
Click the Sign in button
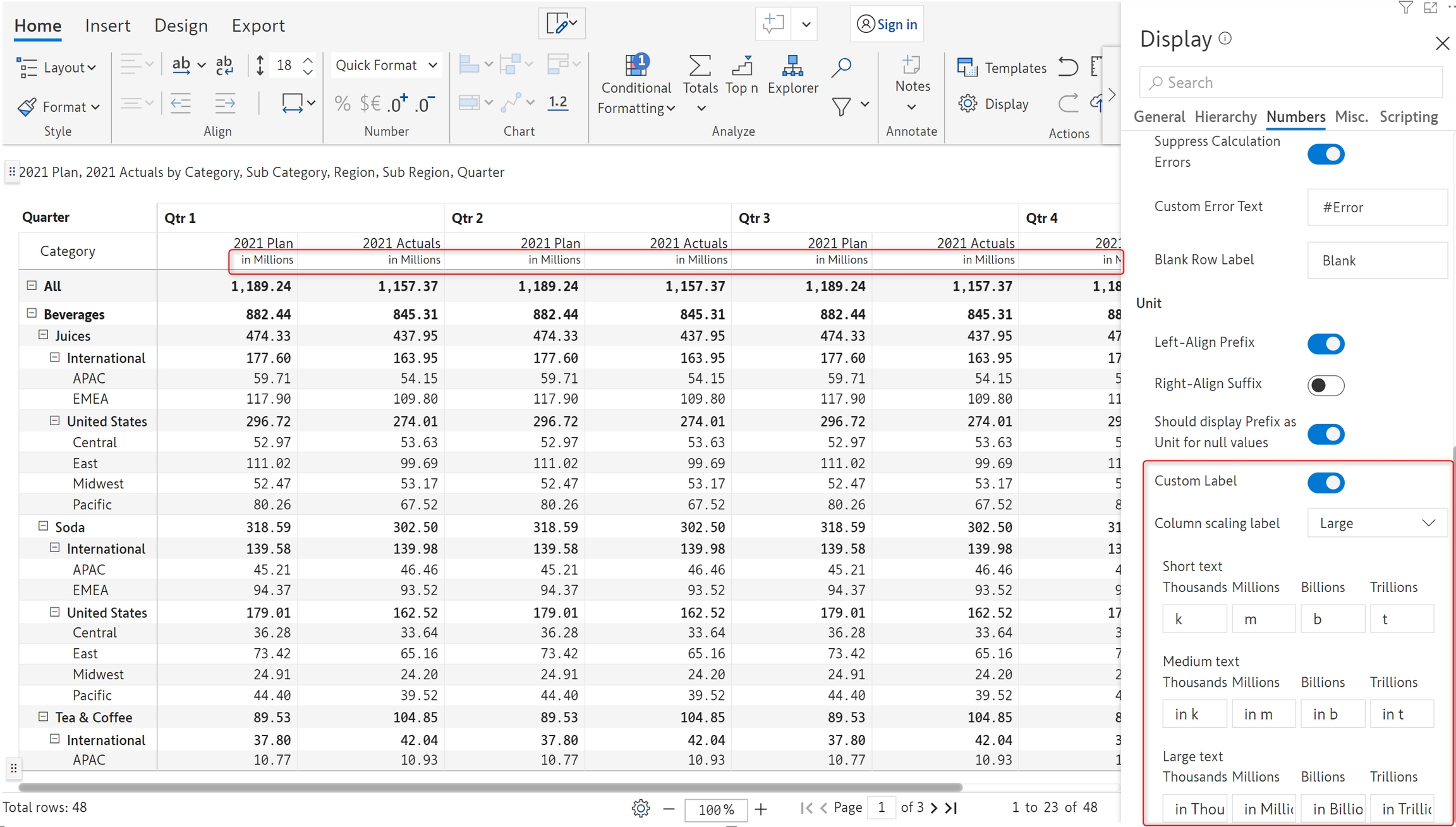[887, 24]
